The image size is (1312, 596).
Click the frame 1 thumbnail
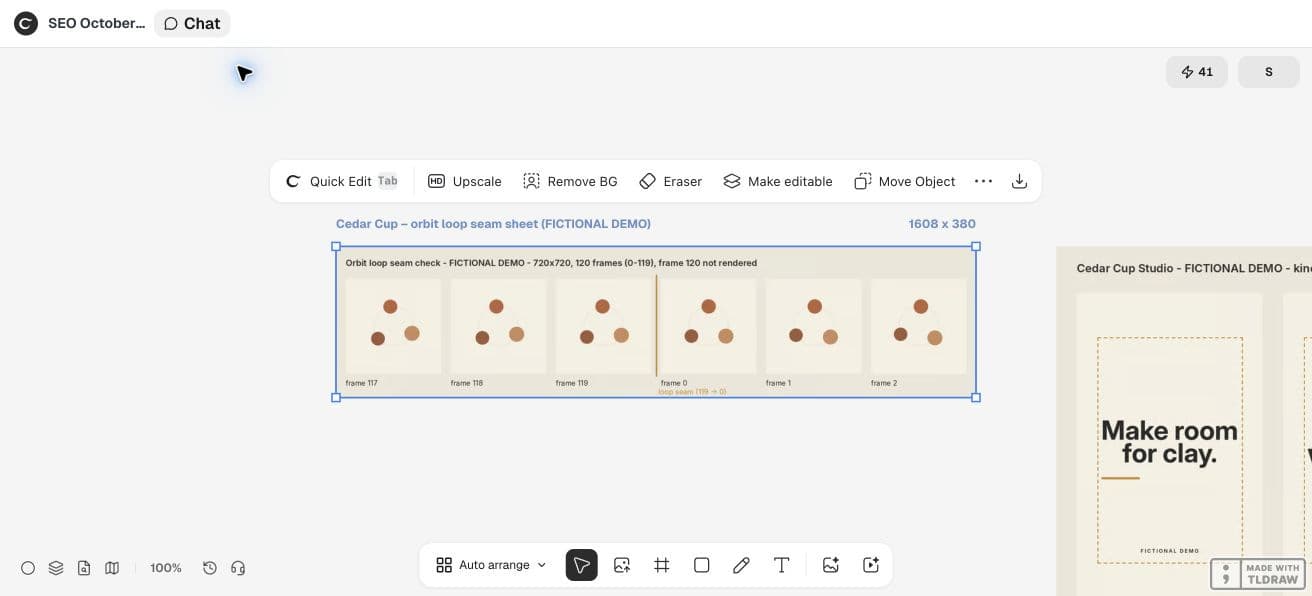coord(814,326)
